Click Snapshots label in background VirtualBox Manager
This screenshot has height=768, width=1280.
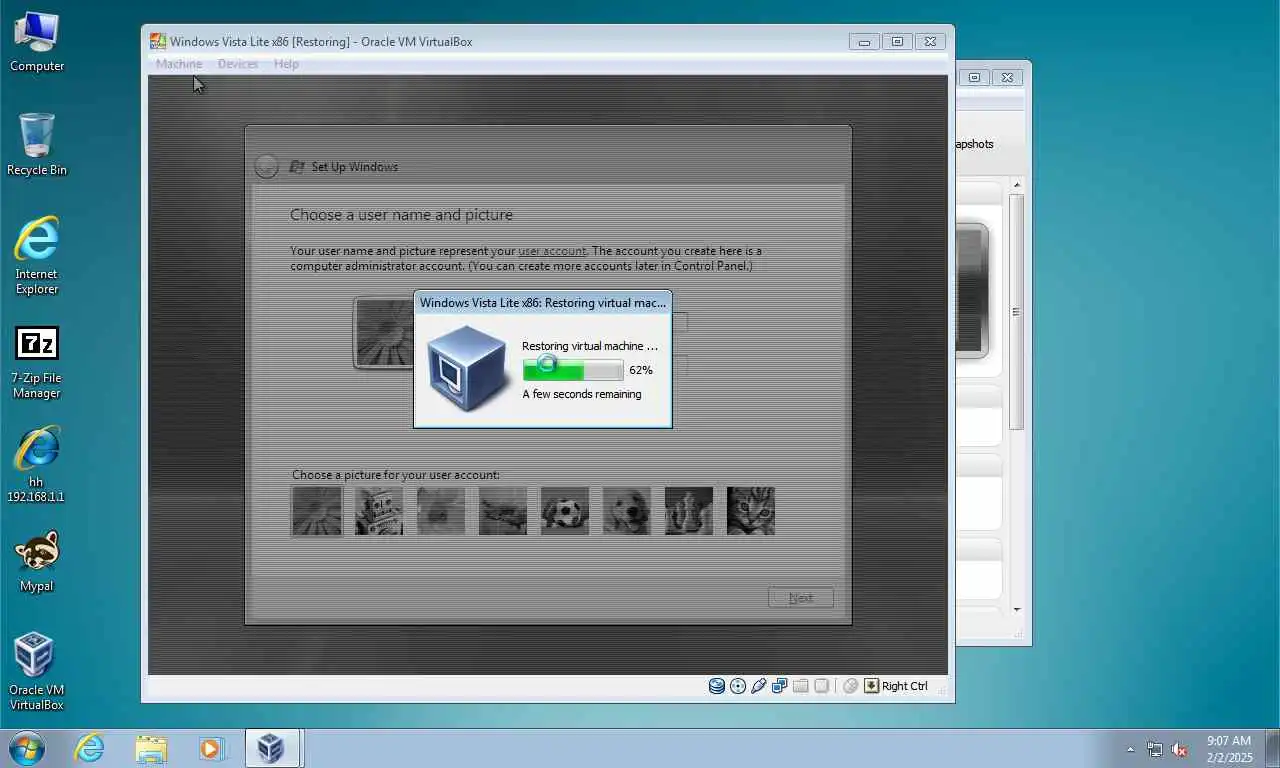[x=975, y=144]
